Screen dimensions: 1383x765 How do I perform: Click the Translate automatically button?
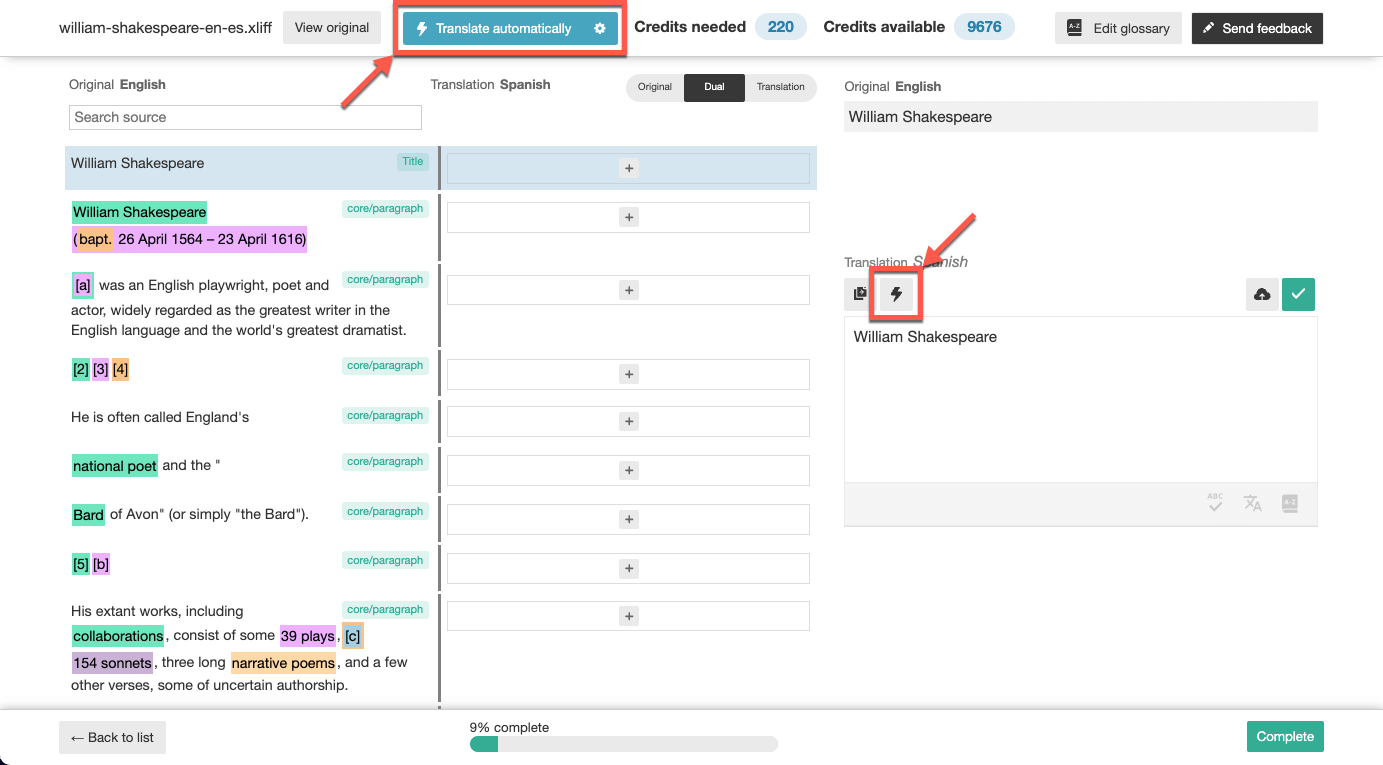click(511, 29)
